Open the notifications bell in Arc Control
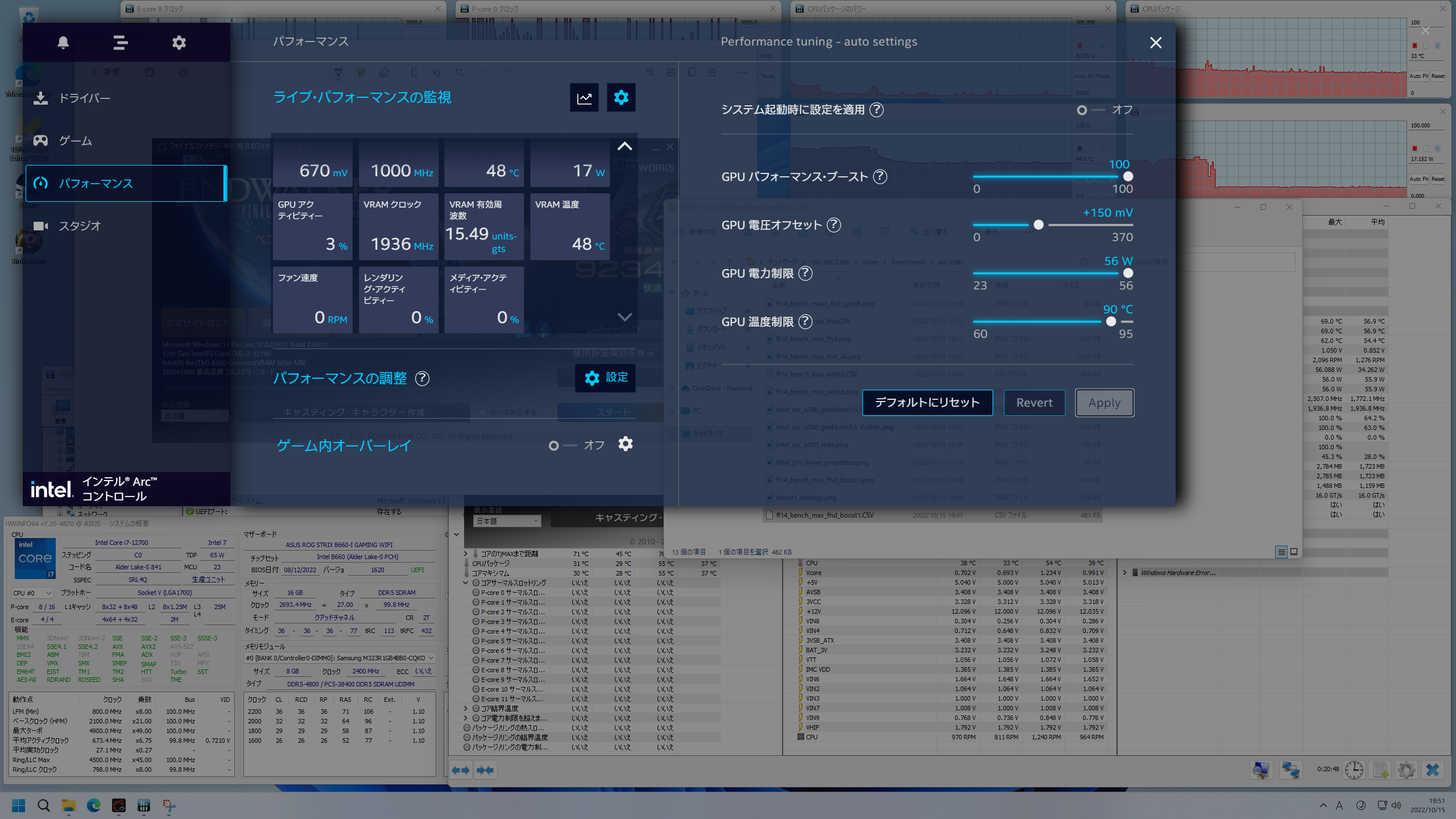The image size is (1456, 819). (x=63, y=43)
